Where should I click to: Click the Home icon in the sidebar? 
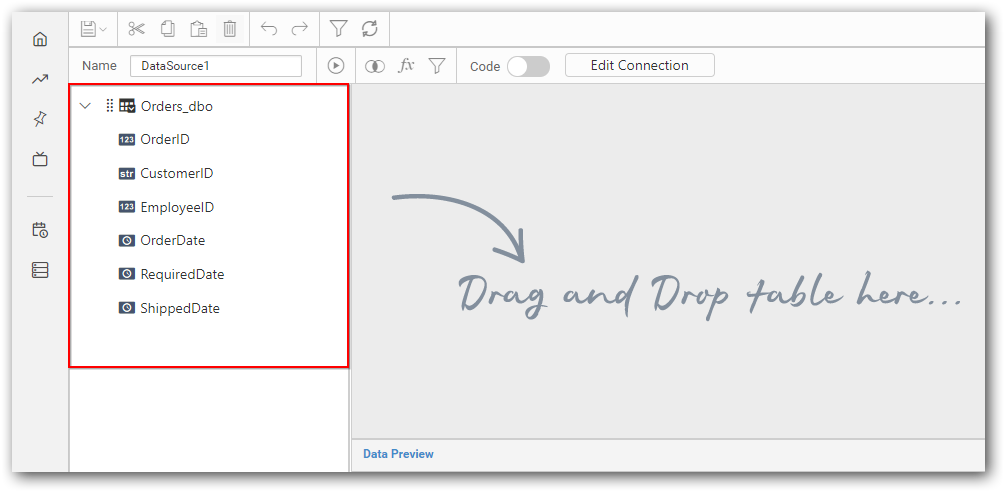click(40, 39)
